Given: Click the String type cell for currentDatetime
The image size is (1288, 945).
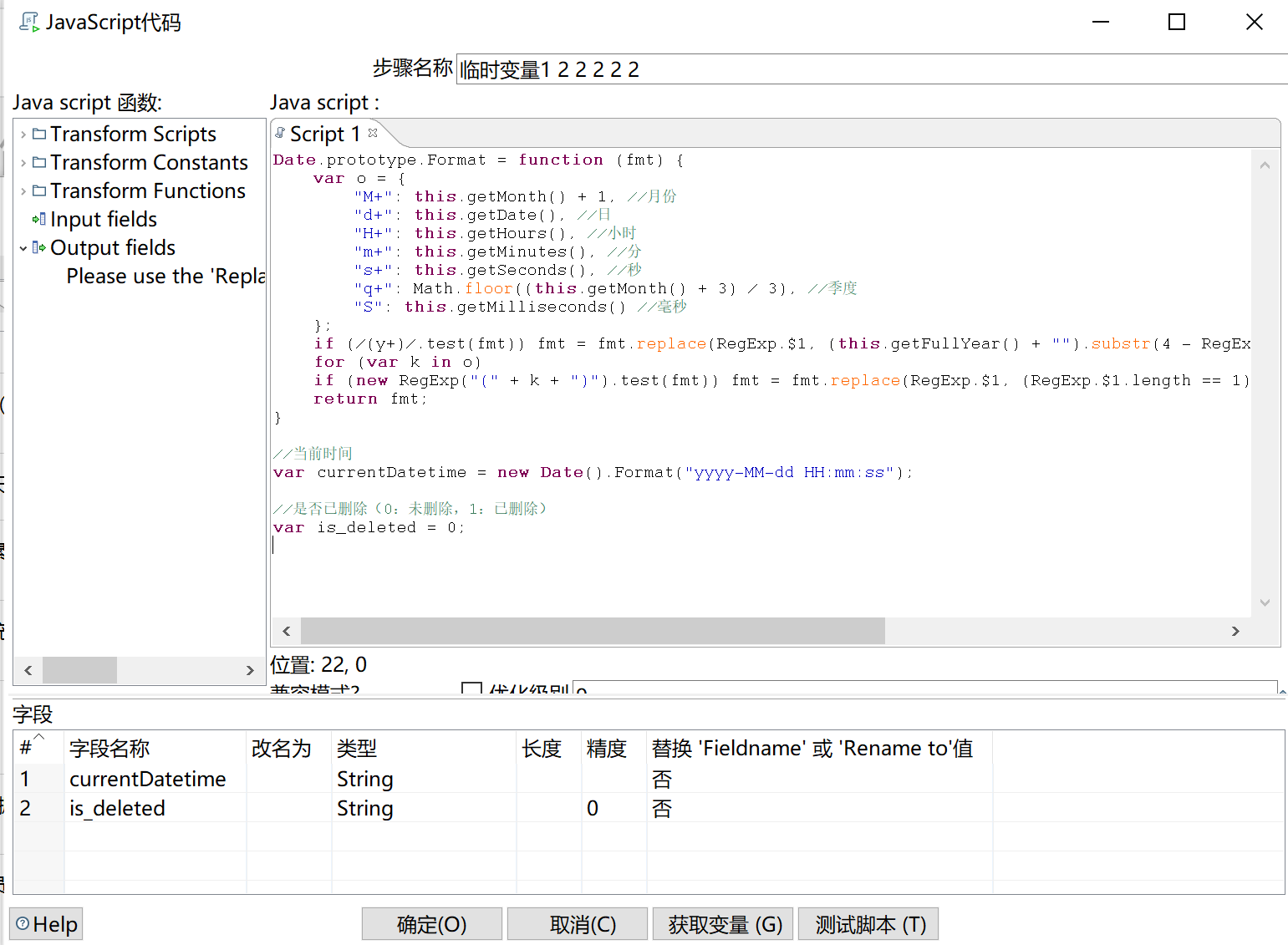Looking at the screenshot, I should coord(423,779).
